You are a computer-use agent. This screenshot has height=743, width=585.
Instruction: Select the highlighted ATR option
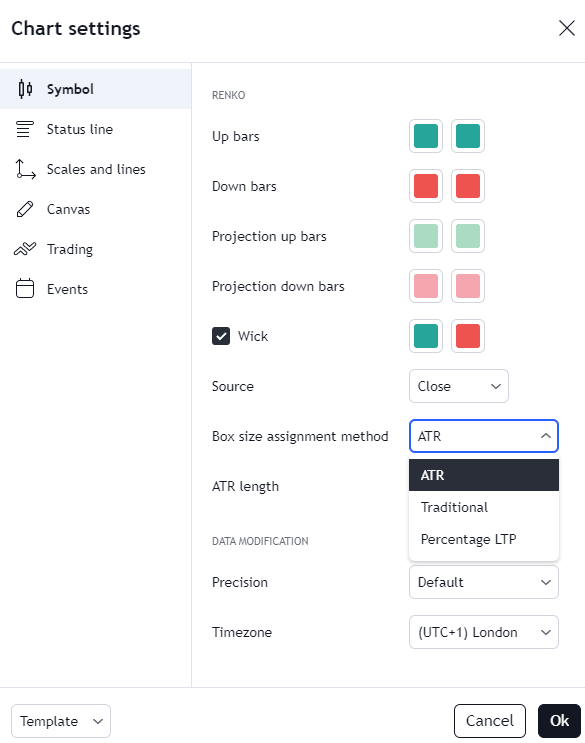coord(484,475)
